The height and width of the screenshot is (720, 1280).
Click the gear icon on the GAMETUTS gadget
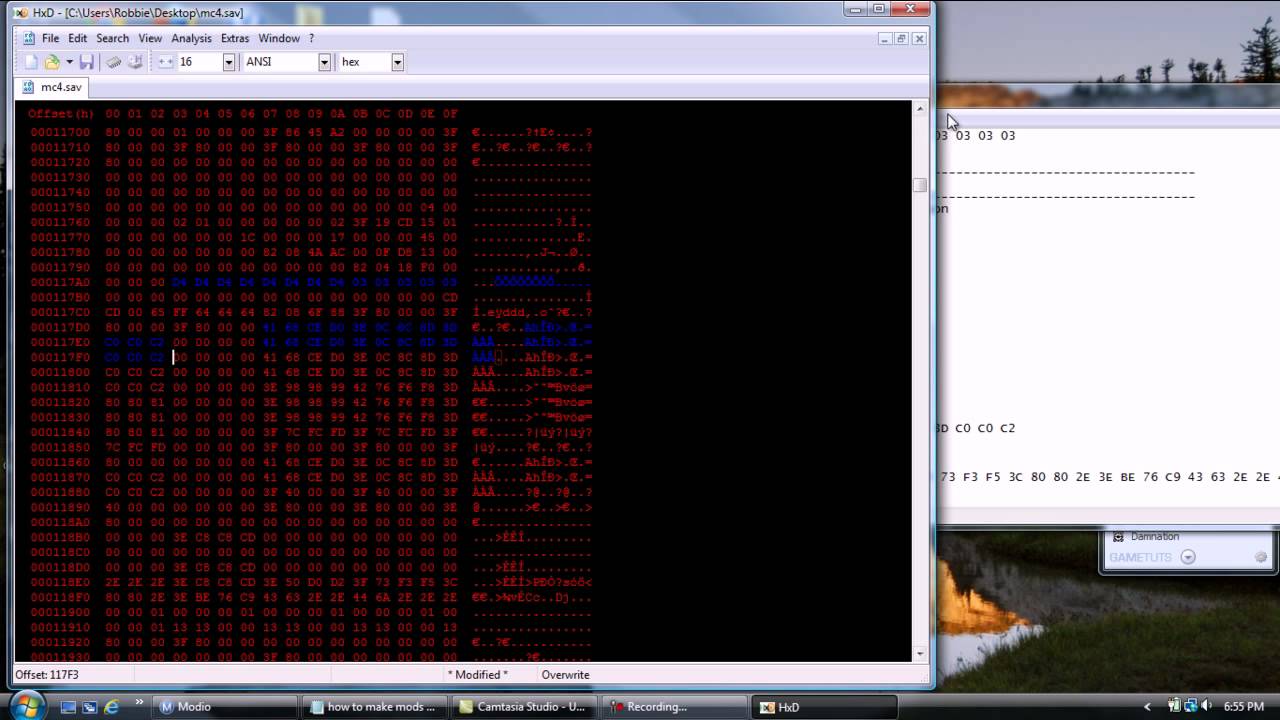coord(1261,557)
